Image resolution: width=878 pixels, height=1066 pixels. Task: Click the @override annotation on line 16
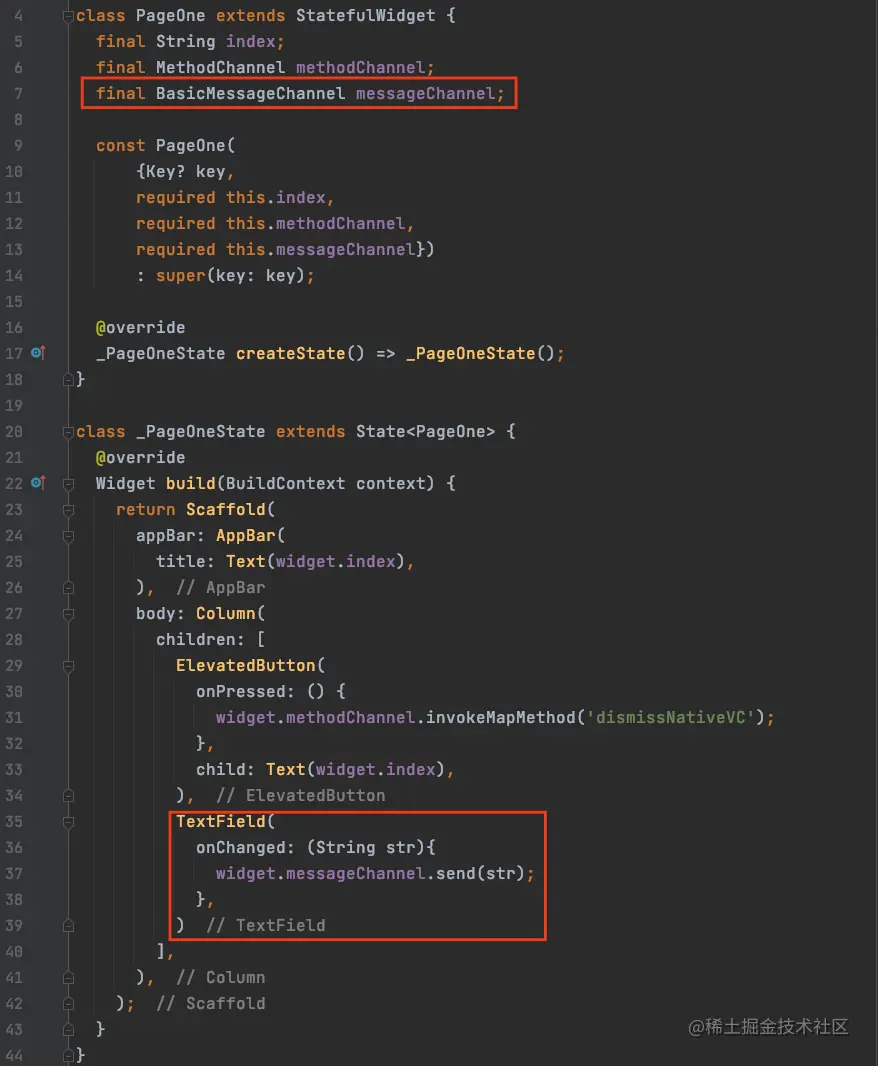click(x=141, y=328)
